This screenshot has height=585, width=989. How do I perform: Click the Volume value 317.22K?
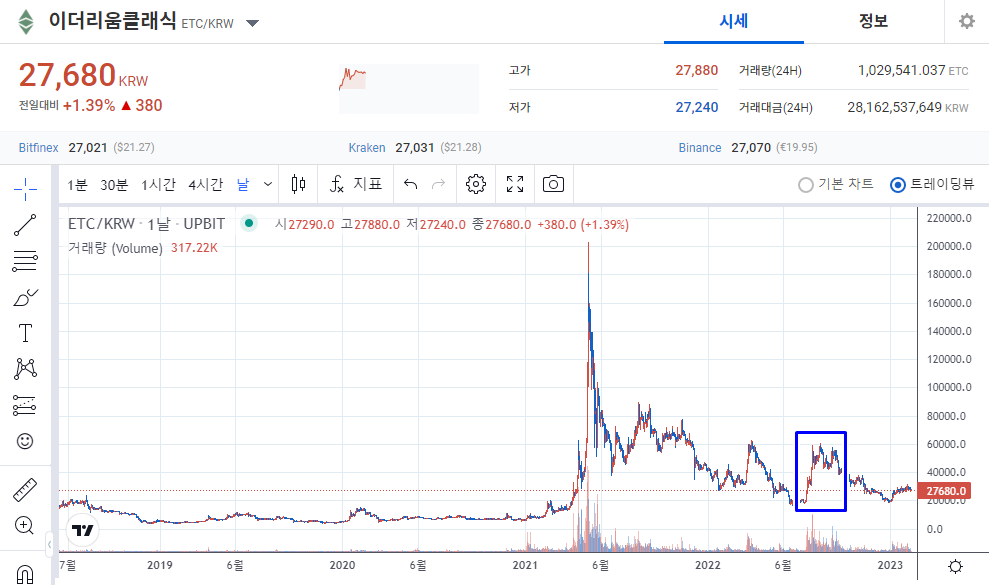[194, 248]
